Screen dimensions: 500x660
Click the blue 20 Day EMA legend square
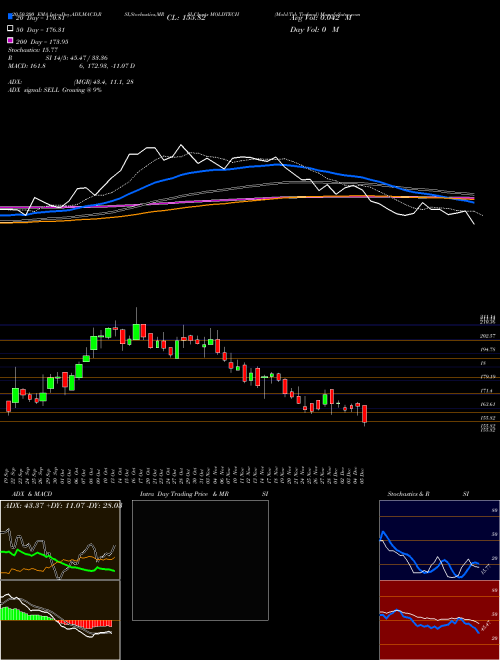[10, 16]
